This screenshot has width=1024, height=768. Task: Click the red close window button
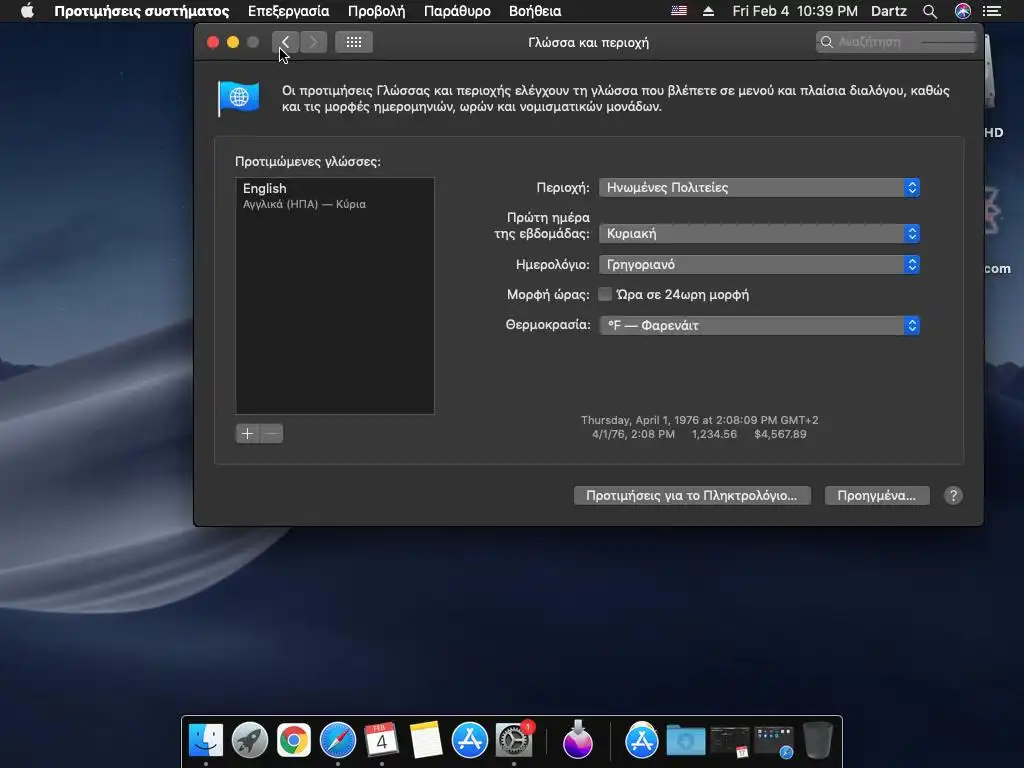coord(213,42)
